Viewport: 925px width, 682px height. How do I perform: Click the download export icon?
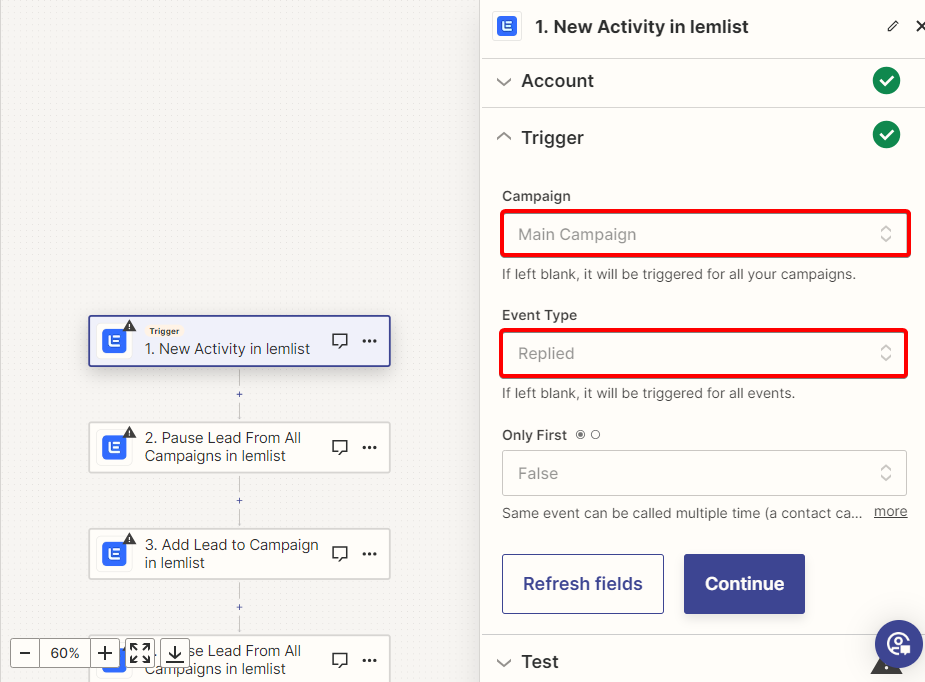point(175,653)
